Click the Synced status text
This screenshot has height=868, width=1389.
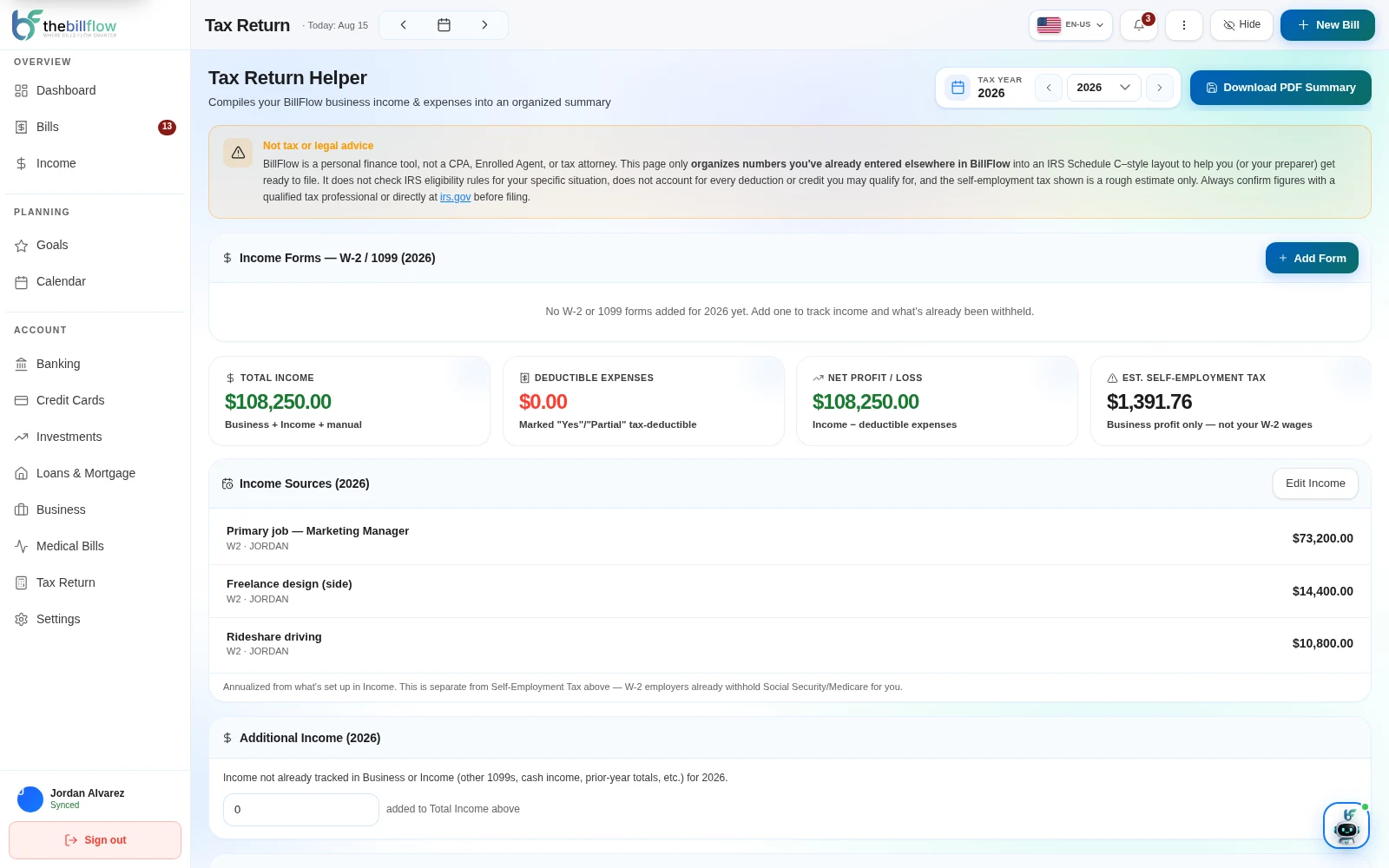point(64,806)
